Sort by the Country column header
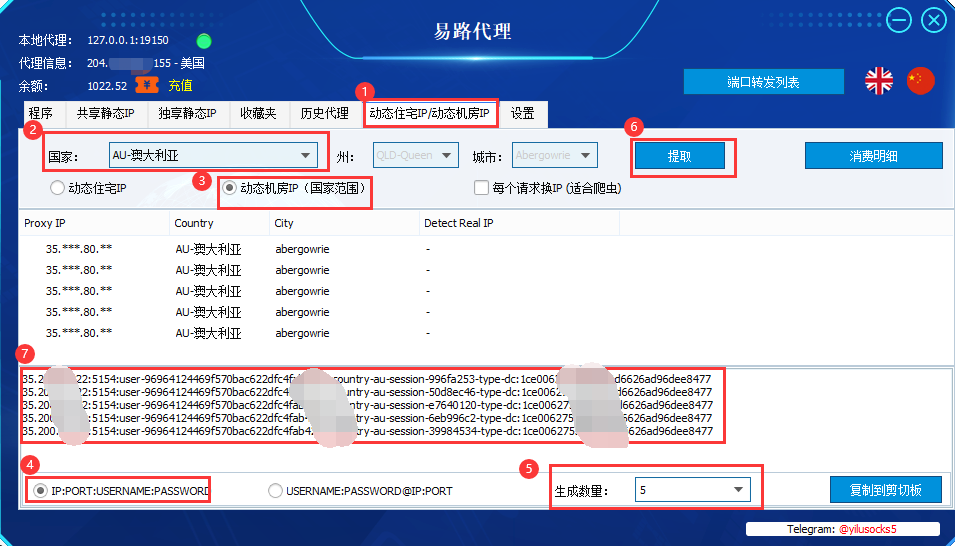This screenshot has height=546, width=955. (219, 223)
